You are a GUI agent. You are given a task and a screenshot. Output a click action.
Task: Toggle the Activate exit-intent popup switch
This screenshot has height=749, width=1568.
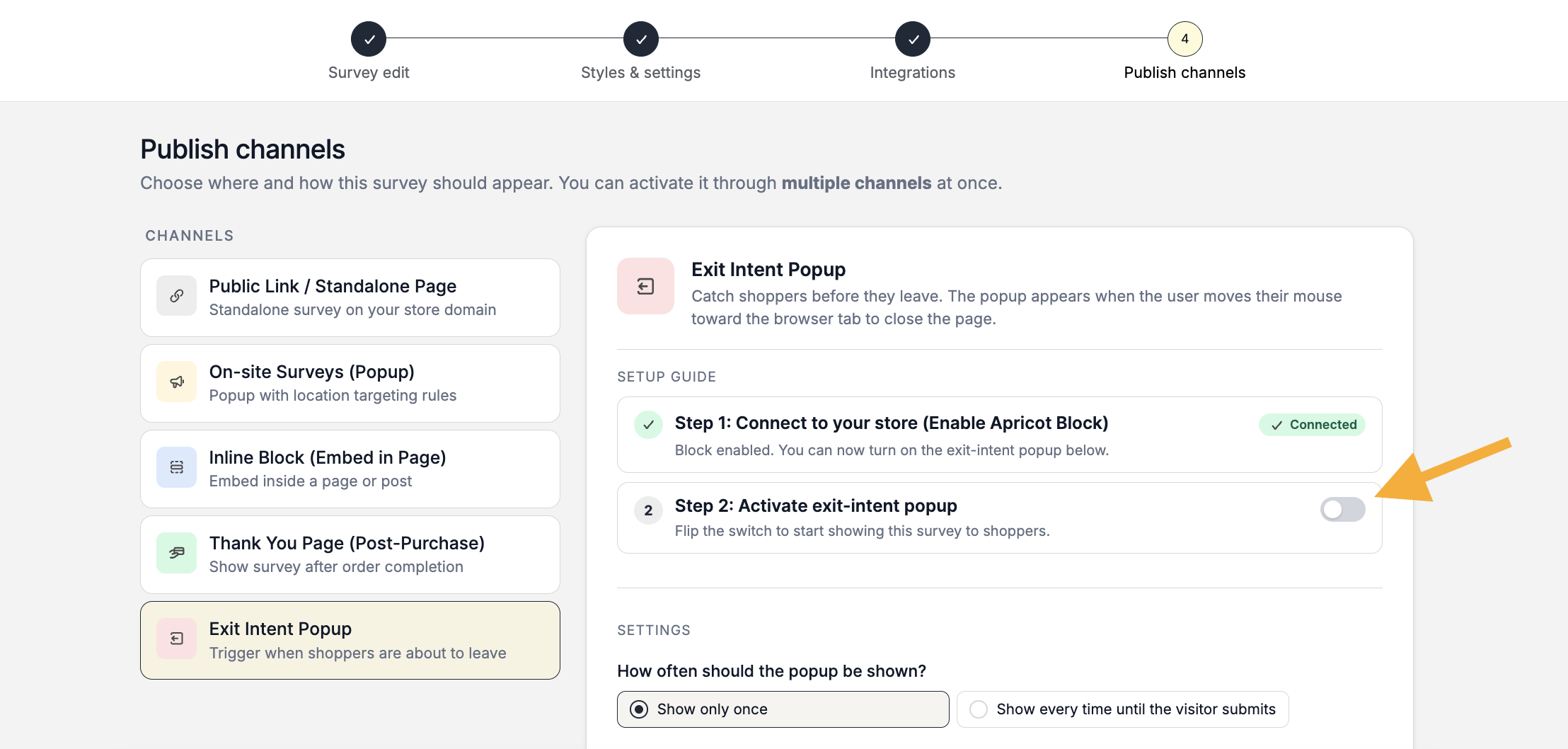[1342, 509]
